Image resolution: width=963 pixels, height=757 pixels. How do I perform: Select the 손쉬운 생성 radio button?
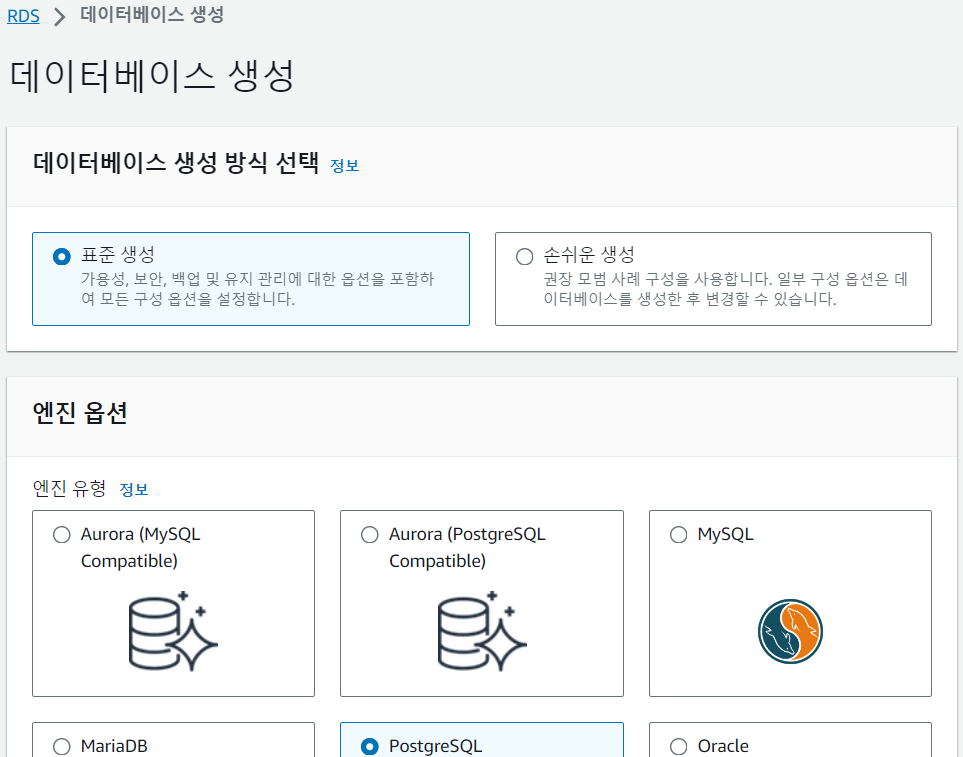524,256
